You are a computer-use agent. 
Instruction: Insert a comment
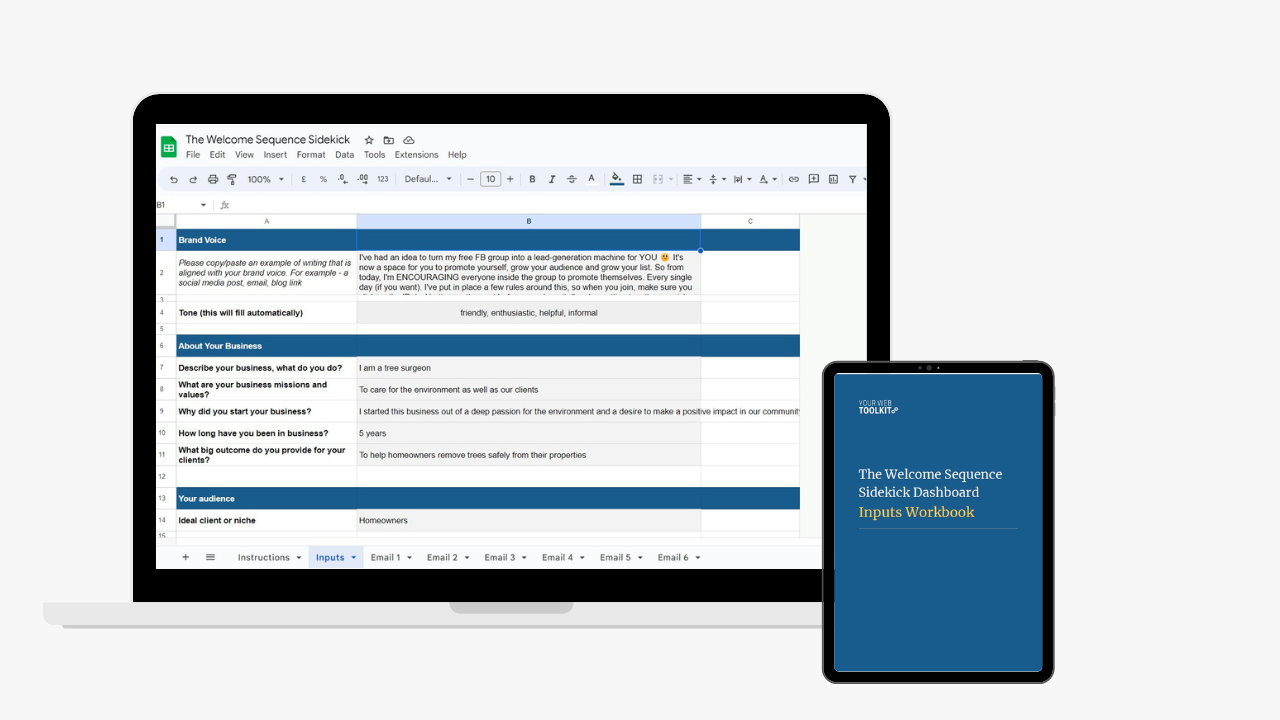pos(814,180)
